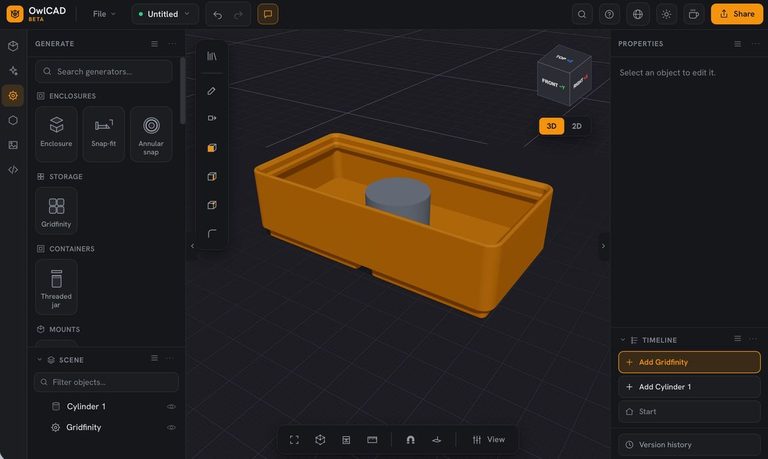
Task: Collapse the Containers section header
Action: coord(66,249)
